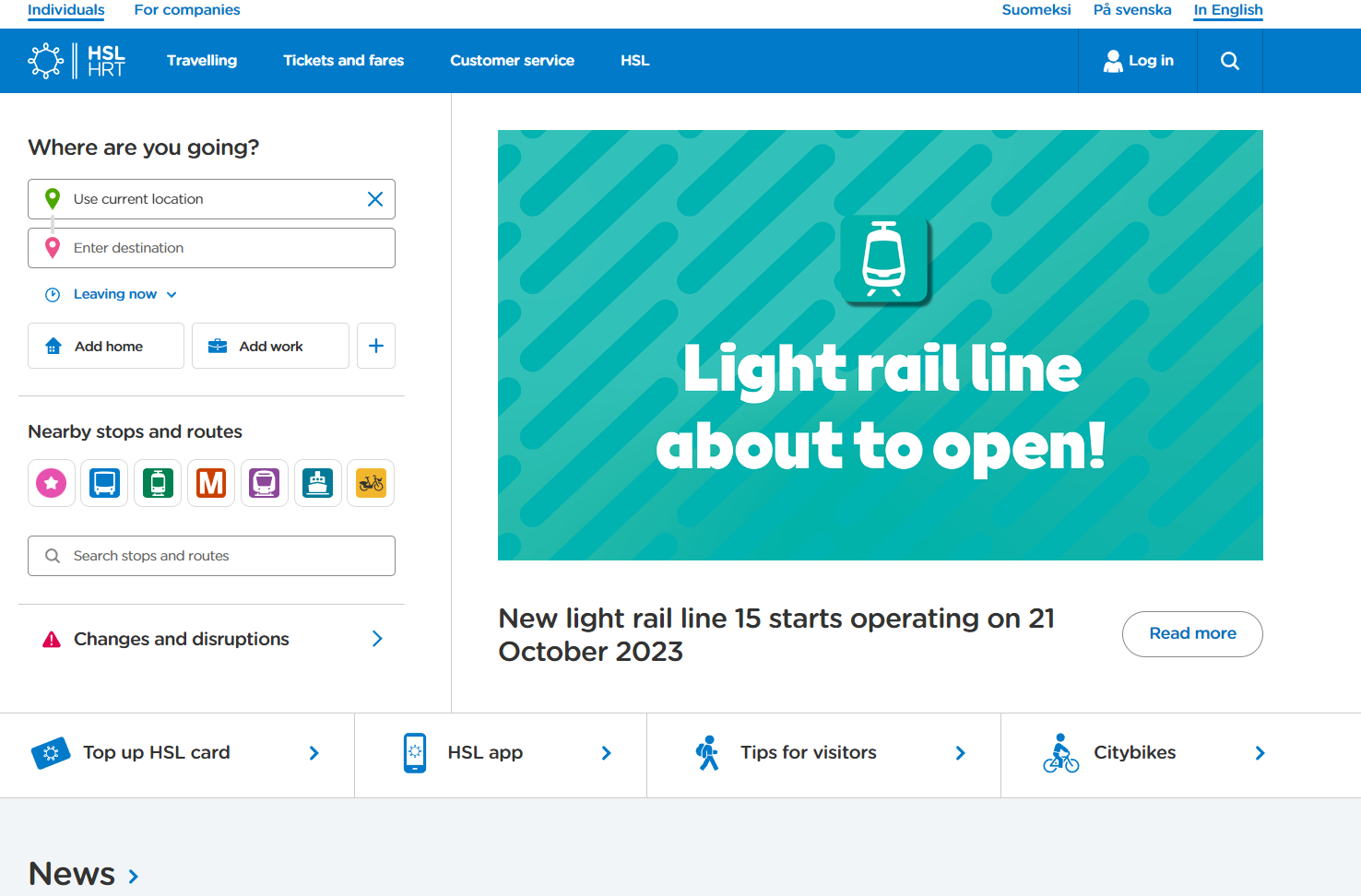Viewport: 1361px width, 896px height.
Task: Click the Use current location field
Action: [x=211, y=199]
